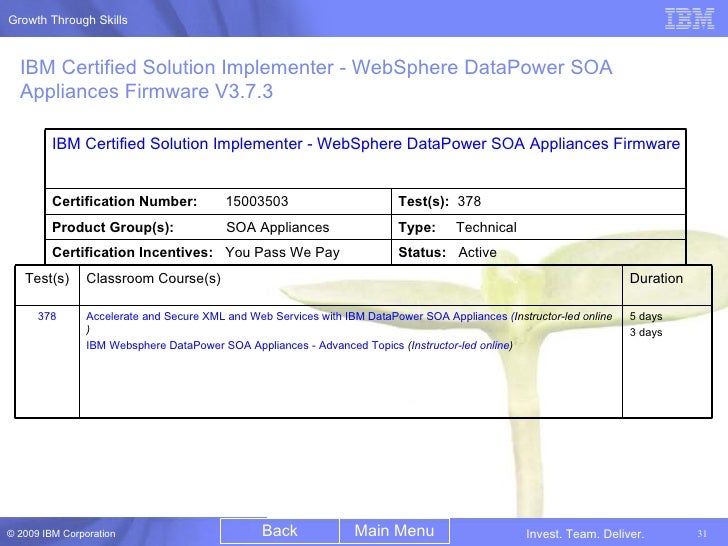
Task: Select the '3 days' duration
Action: (646, 332)
